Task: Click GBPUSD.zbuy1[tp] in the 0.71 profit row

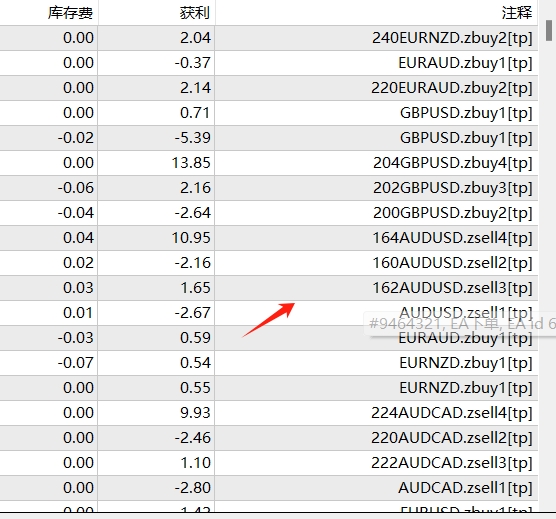Action: coord(466,113)
